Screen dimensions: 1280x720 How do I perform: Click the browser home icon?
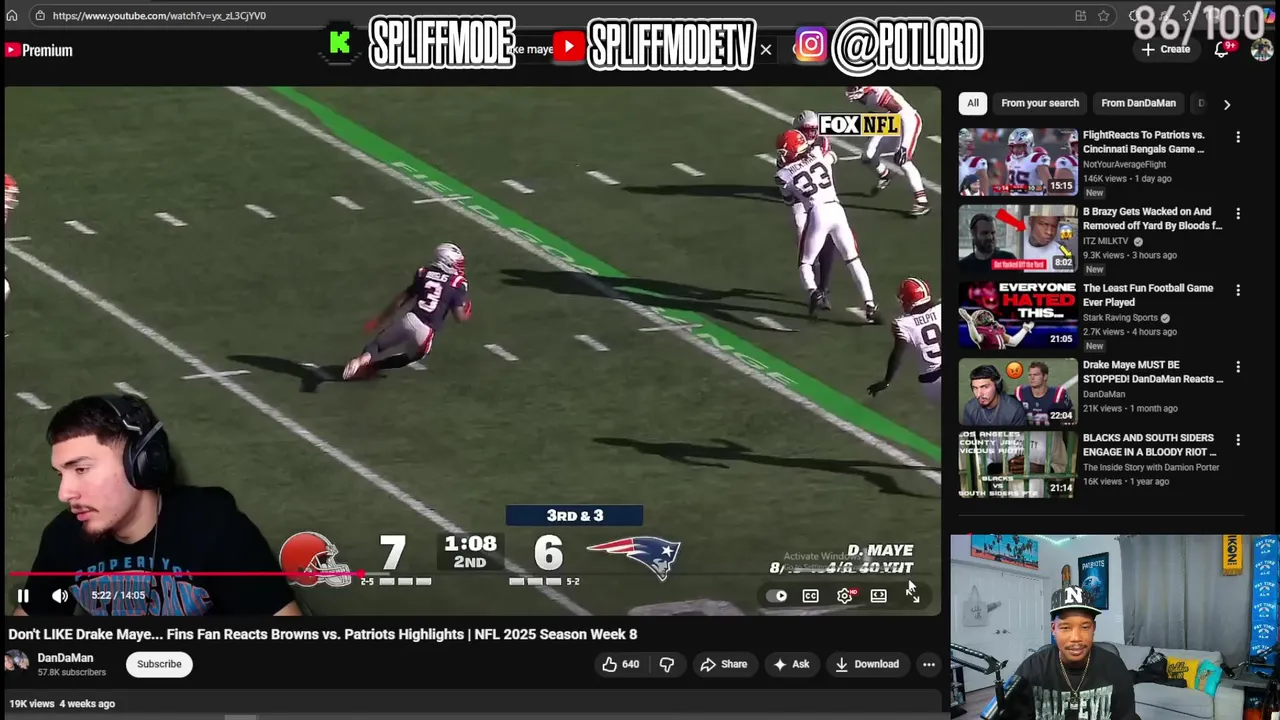point(12,16)
